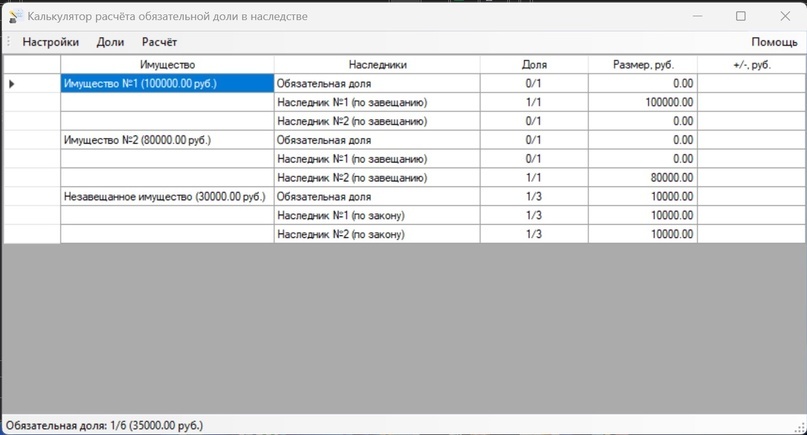Viewport: 807px width, 435px height.
Task: Open the Помощь menu
Action: 774,42
